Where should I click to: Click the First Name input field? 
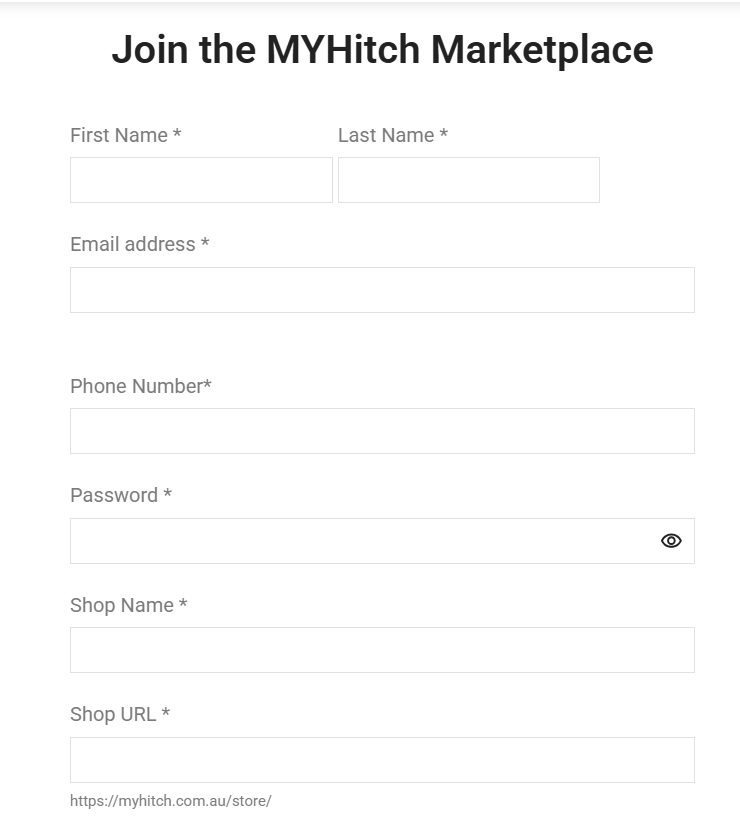click(200, 180)
